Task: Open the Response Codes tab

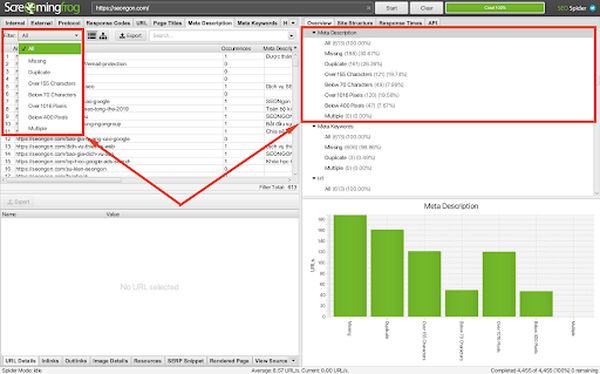Action: [x=108, y=23]
